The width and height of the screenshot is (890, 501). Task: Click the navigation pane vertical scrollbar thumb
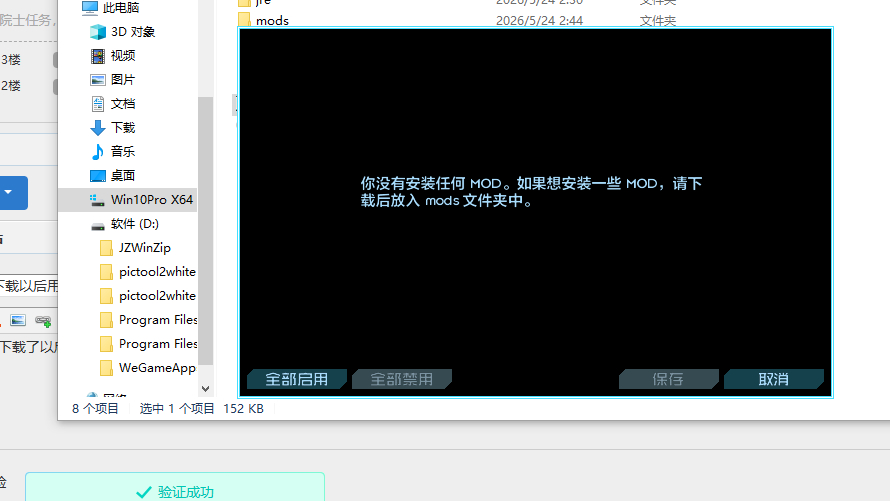205,230
